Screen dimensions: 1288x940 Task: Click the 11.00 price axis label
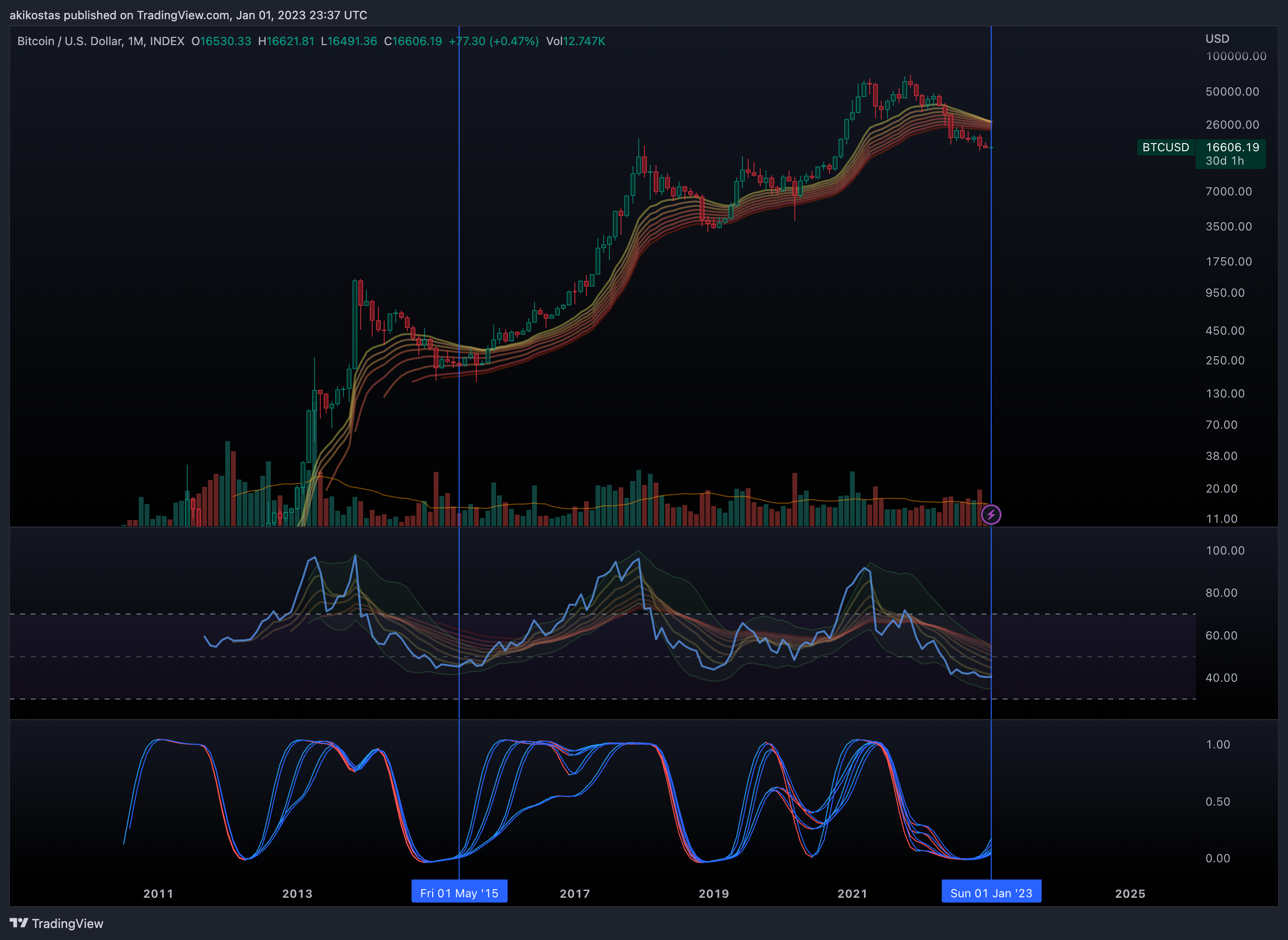pos(1221,519)
